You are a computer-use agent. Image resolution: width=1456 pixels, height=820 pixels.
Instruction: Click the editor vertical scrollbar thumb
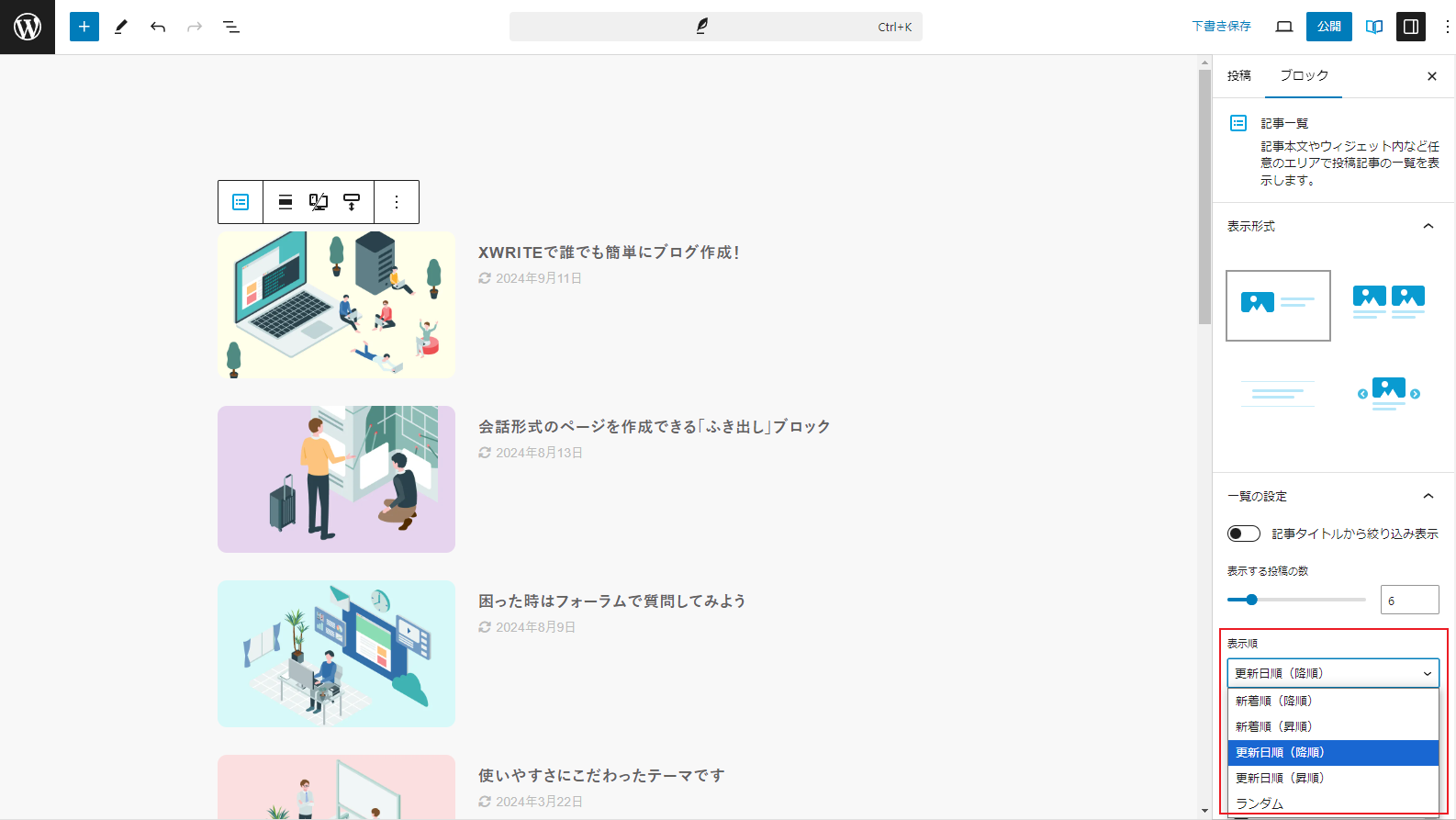tap(1204, 197)
